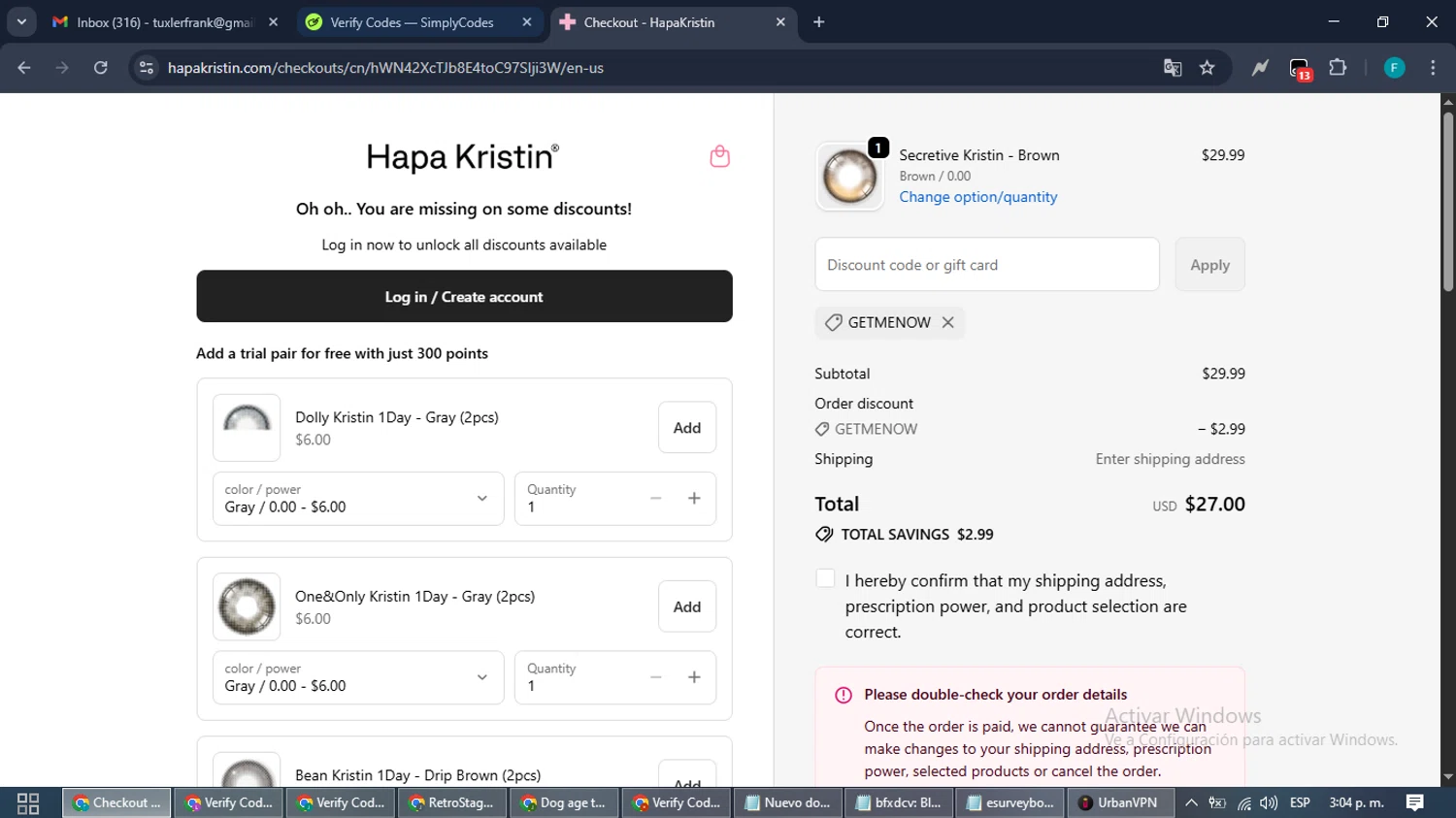Open the Dog age taskbar window
The width and height of the screenshot is (1456, 818).
pos(565,803)
